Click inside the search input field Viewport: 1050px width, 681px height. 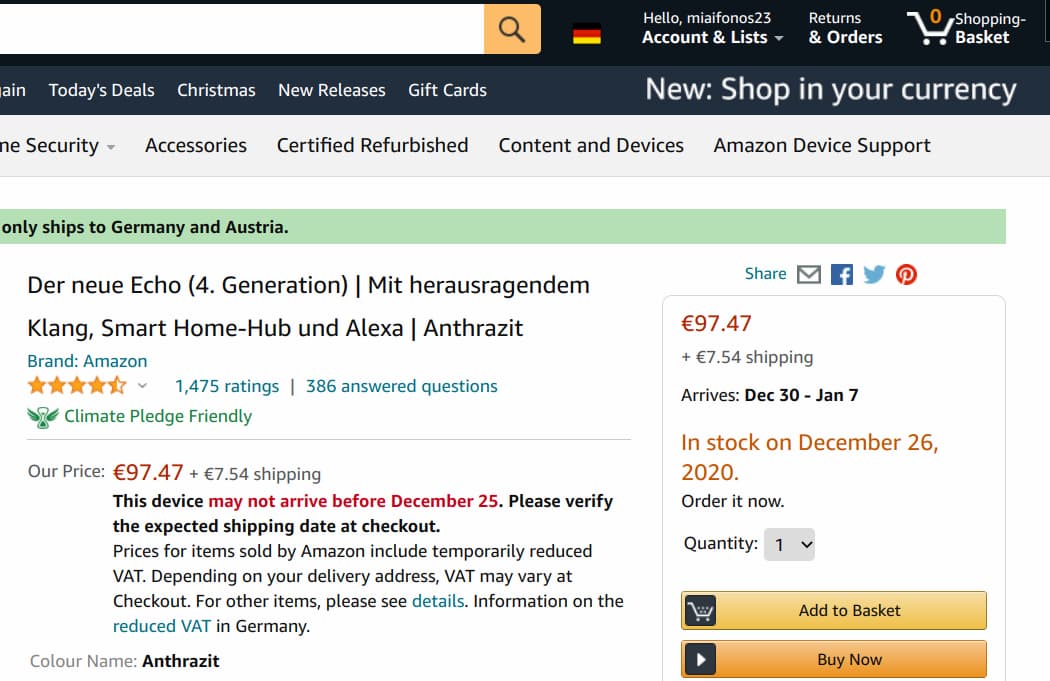click(x=240, y=29)
